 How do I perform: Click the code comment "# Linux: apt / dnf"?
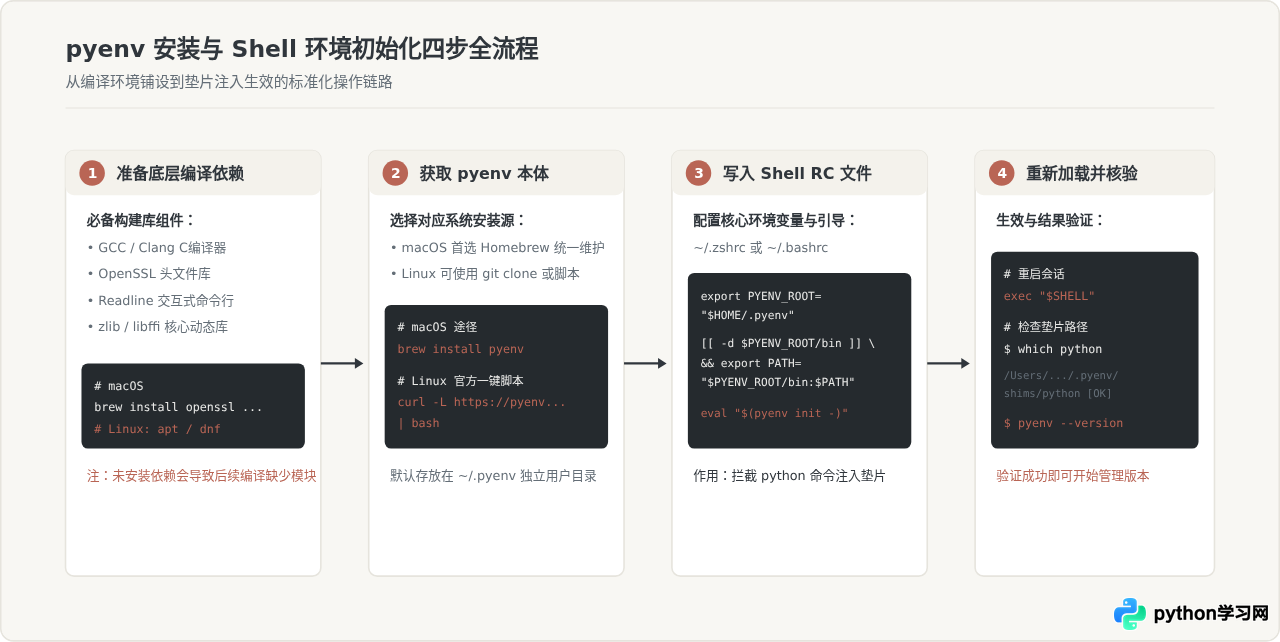(157, 429)
